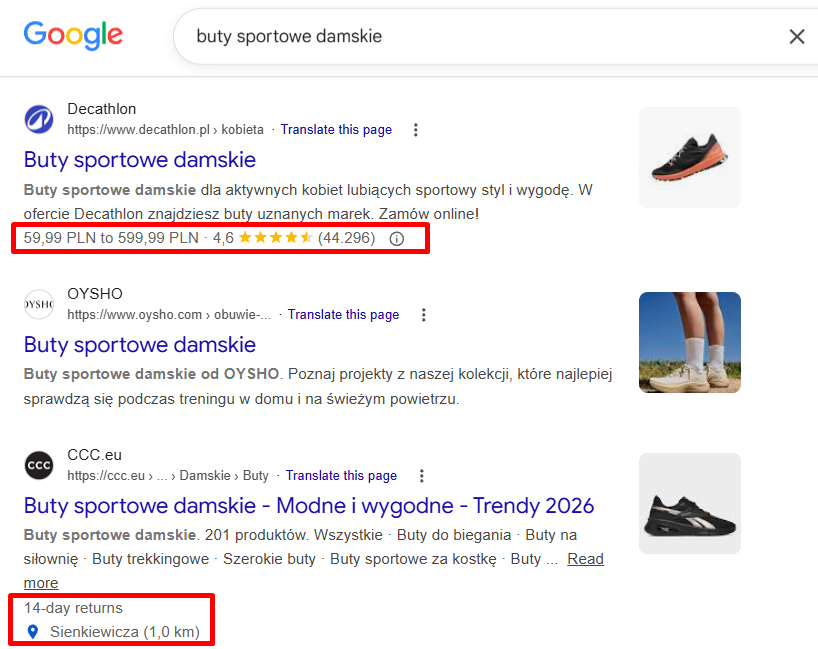Click the OYSHO URL 'https://www.oysho.com › obuwie-...'
The width and height of the screenshot is (818, 649).
point(169,315)
